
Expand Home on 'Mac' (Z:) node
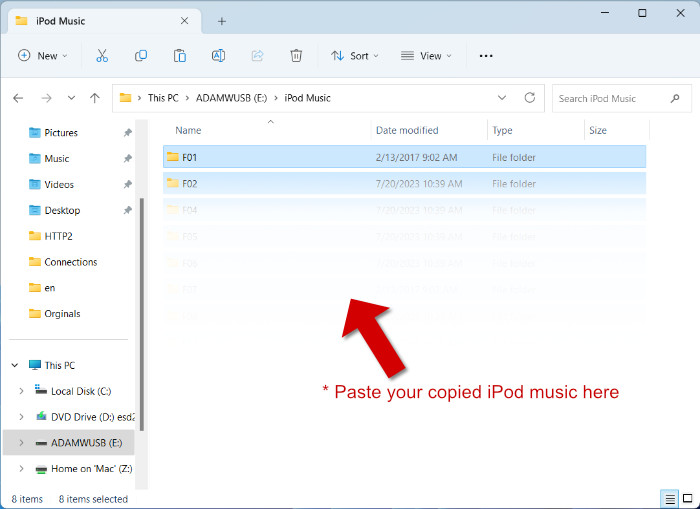click(x=21, y=469)
